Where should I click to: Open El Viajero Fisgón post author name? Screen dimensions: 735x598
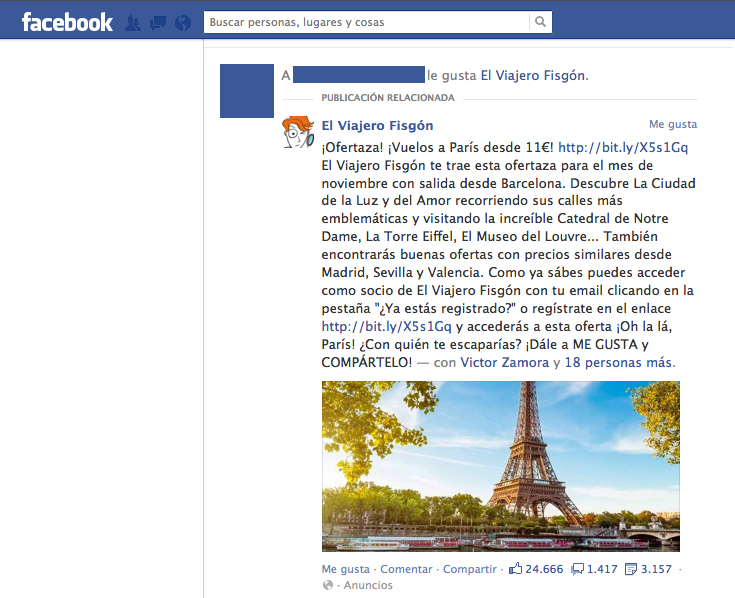(x=377, y=126)
